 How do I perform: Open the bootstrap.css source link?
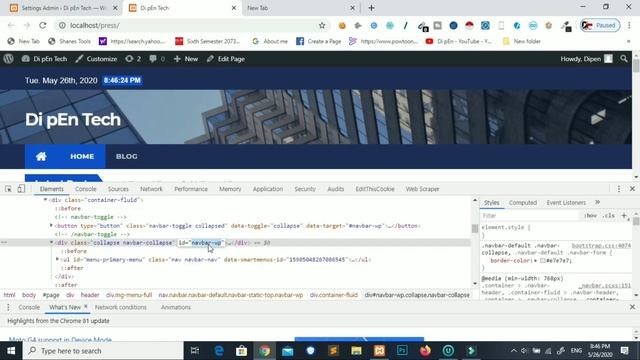point(601,246)
